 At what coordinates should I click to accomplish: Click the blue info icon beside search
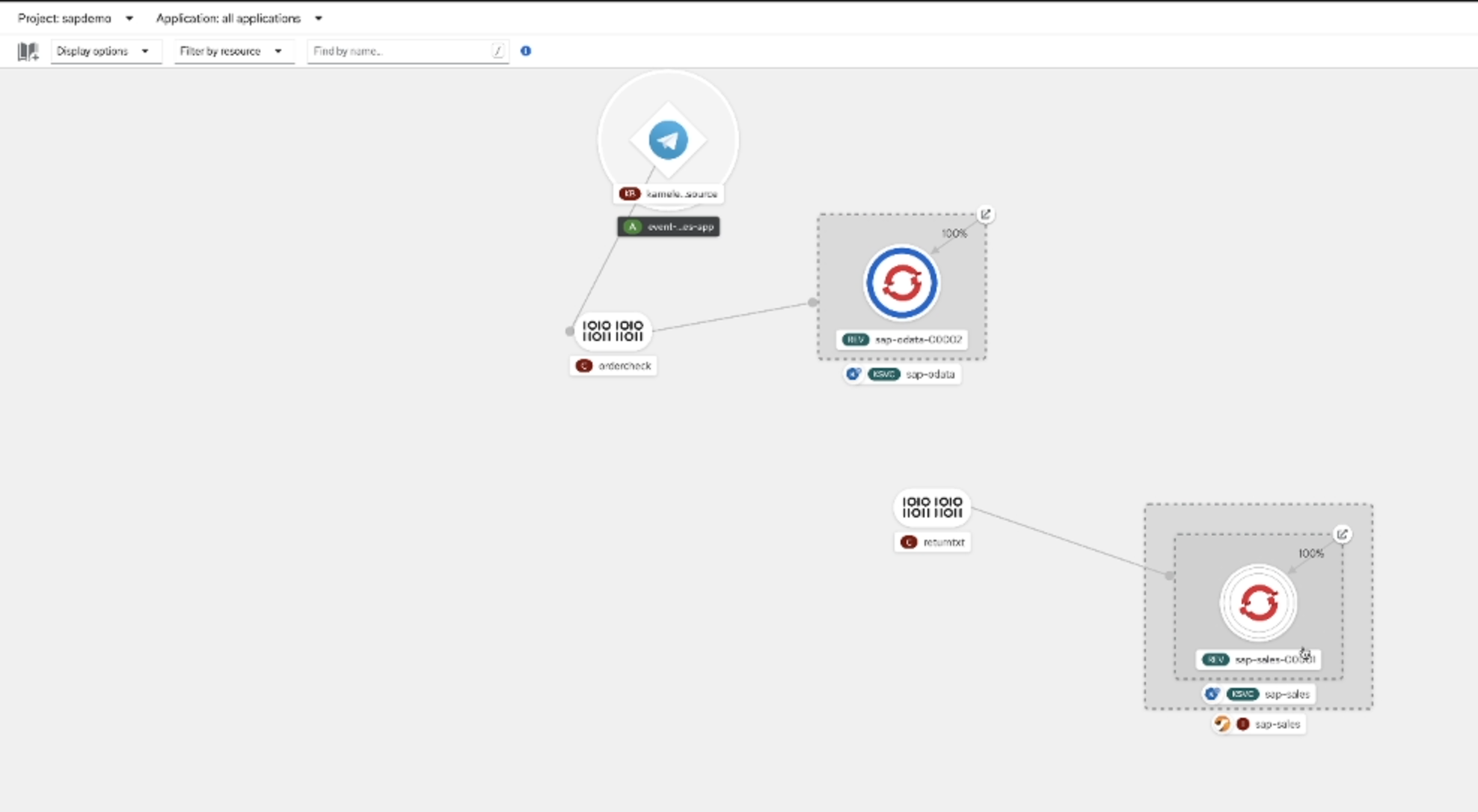pyautogui.click(x=526, y=51)
